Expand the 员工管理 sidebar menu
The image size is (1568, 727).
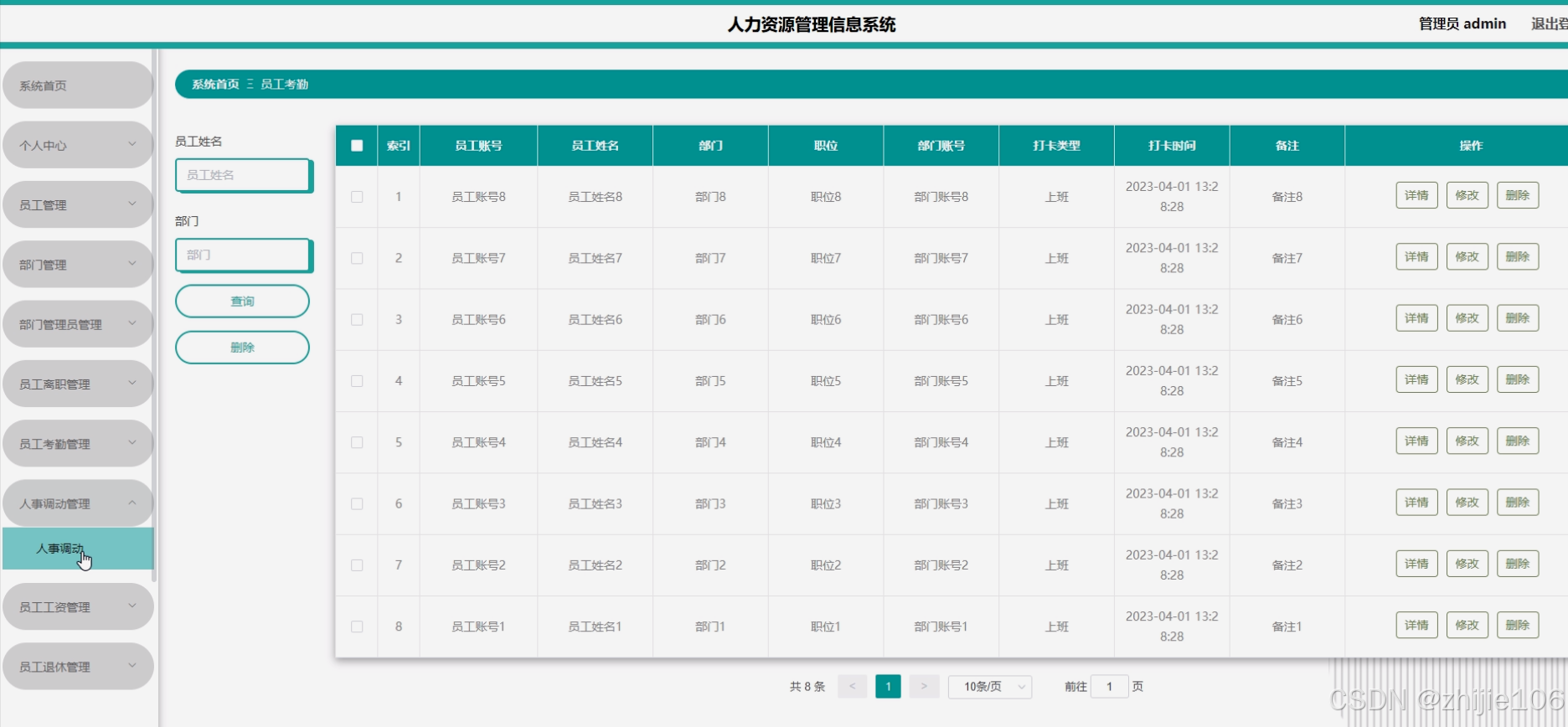coord(78,204)
